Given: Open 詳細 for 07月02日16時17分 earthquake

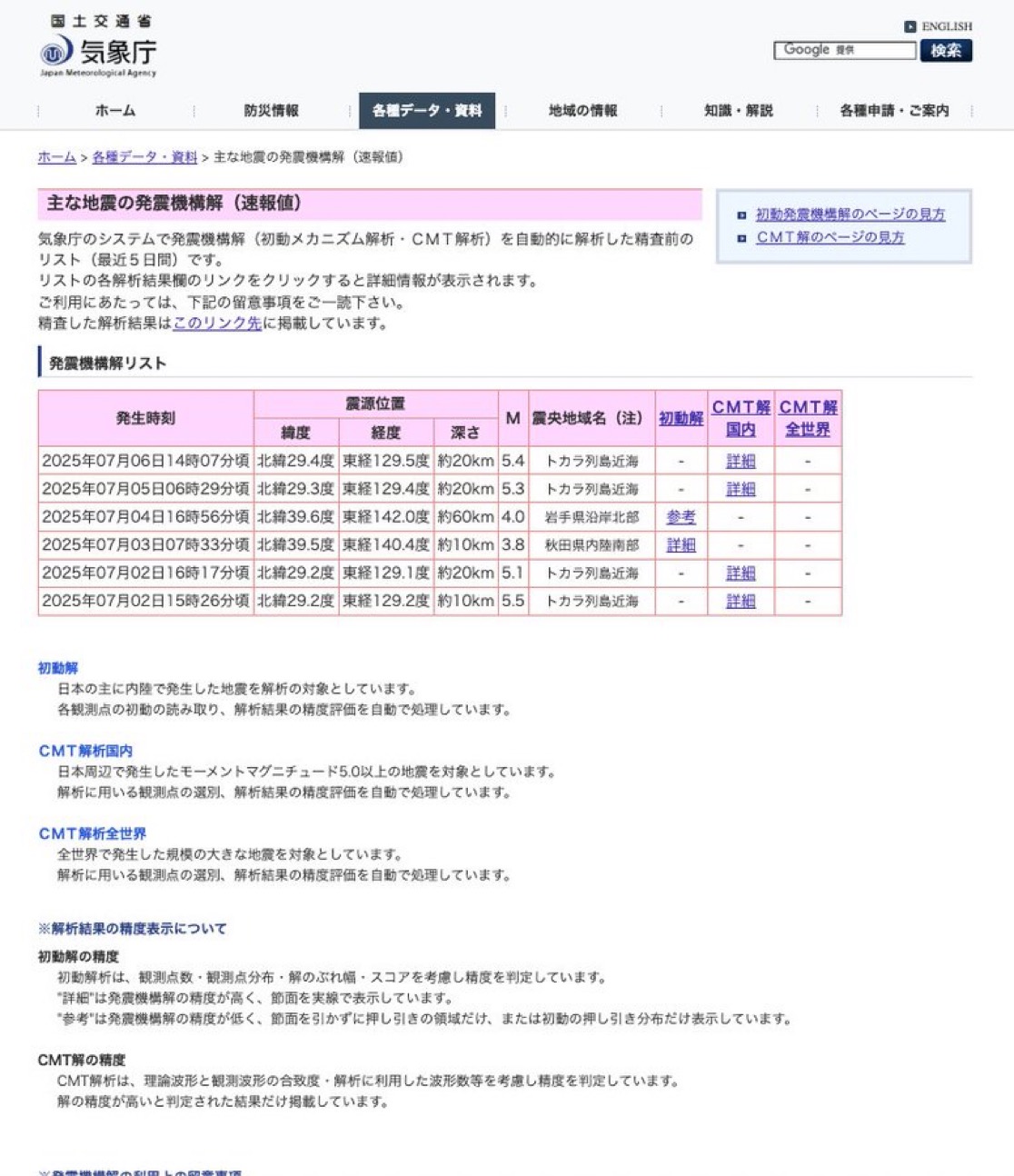Looking at the screenshot, I should point(741,573).
